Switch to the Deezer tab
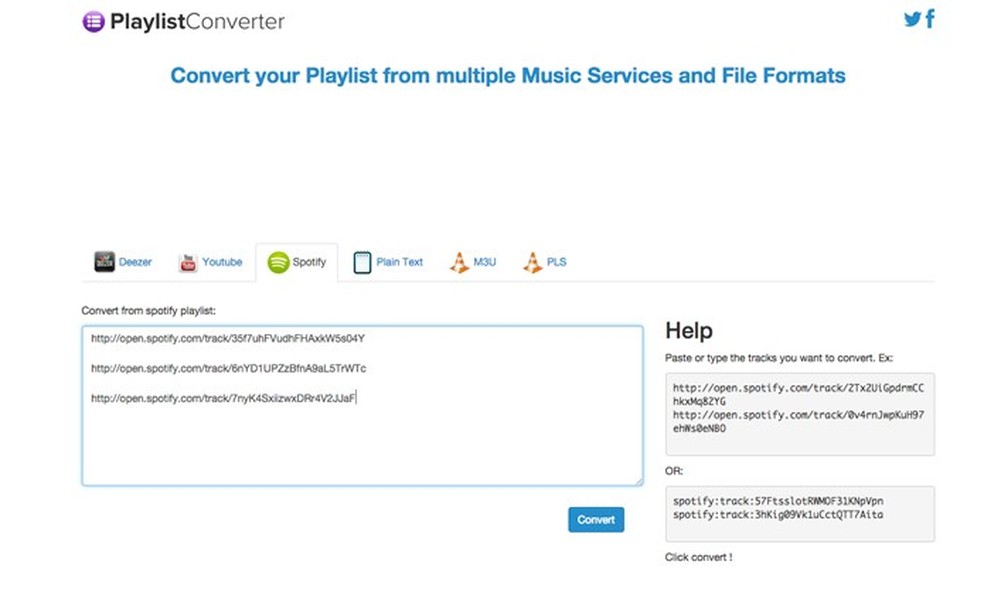 point(123,262)
